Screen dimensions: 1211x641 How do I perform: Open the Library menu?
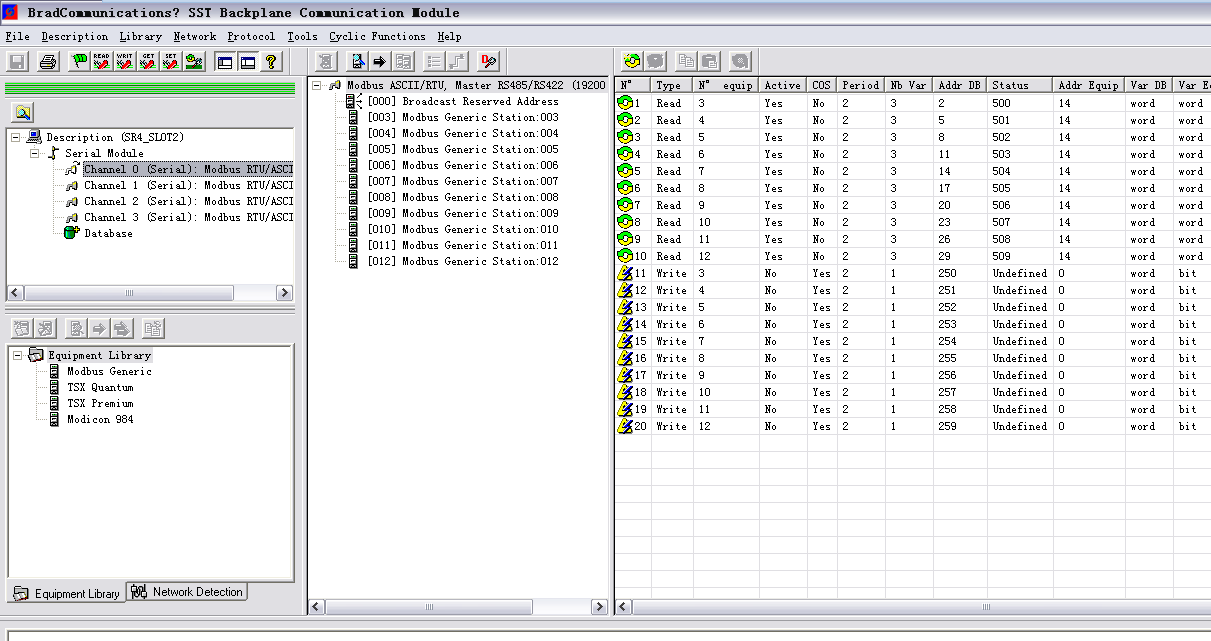[140, 36]
